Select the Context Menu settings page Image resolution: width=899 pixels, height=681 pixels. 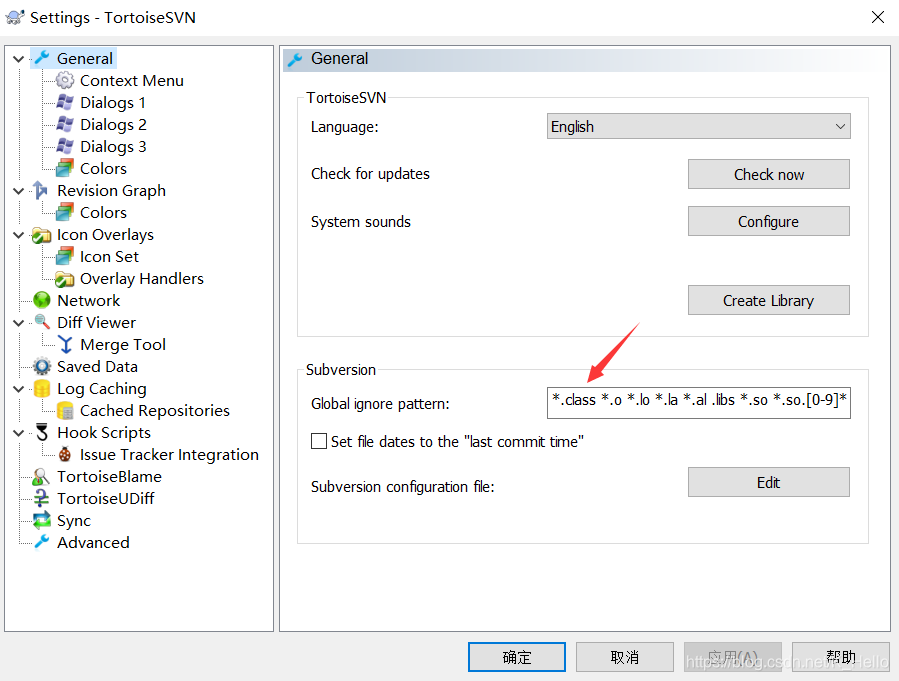(x=132, y=80)
